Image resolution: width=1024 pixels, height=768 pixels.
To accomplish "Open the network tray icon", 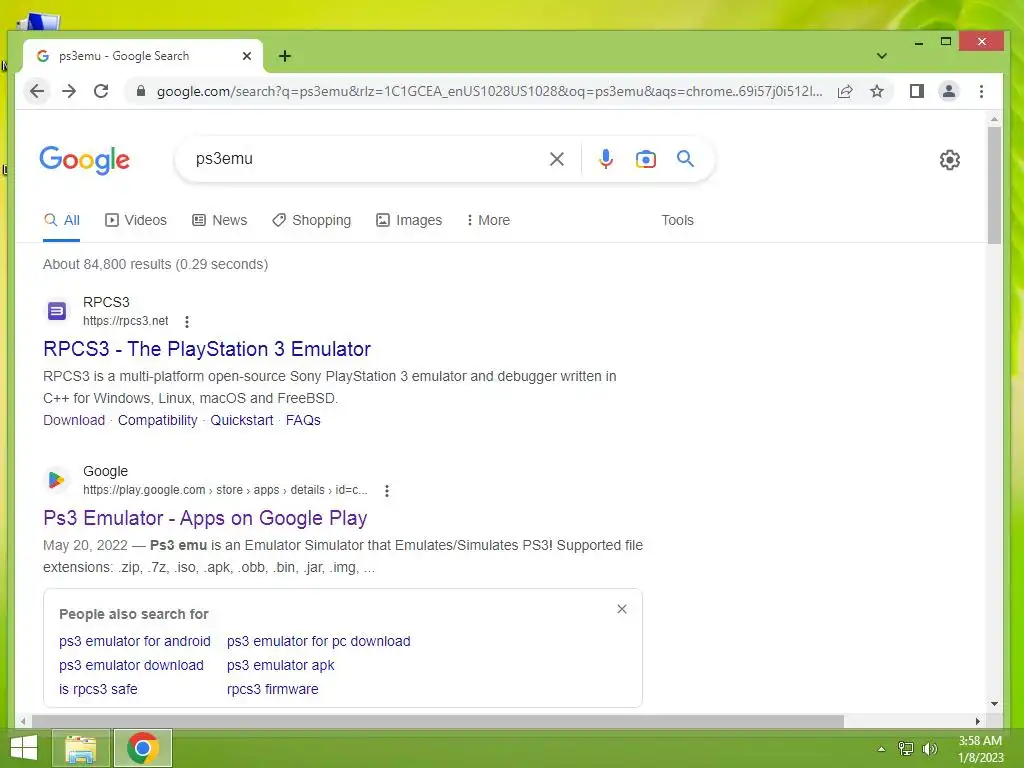I will 906,749.
